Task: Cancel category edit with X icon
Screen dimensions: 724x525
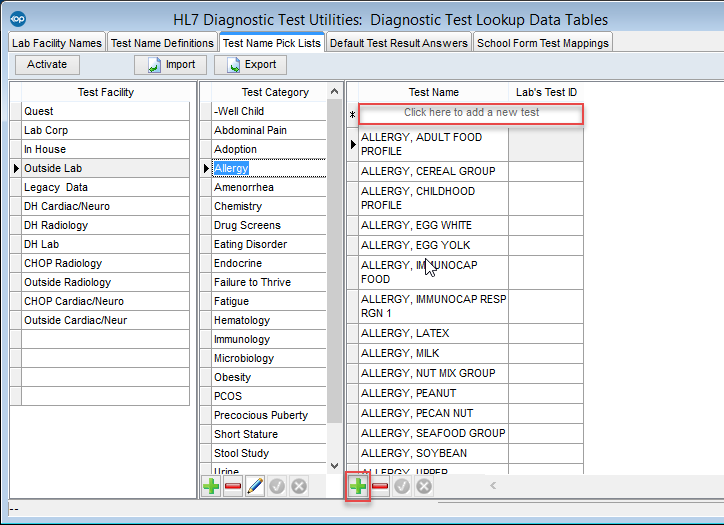Action: 299,486
